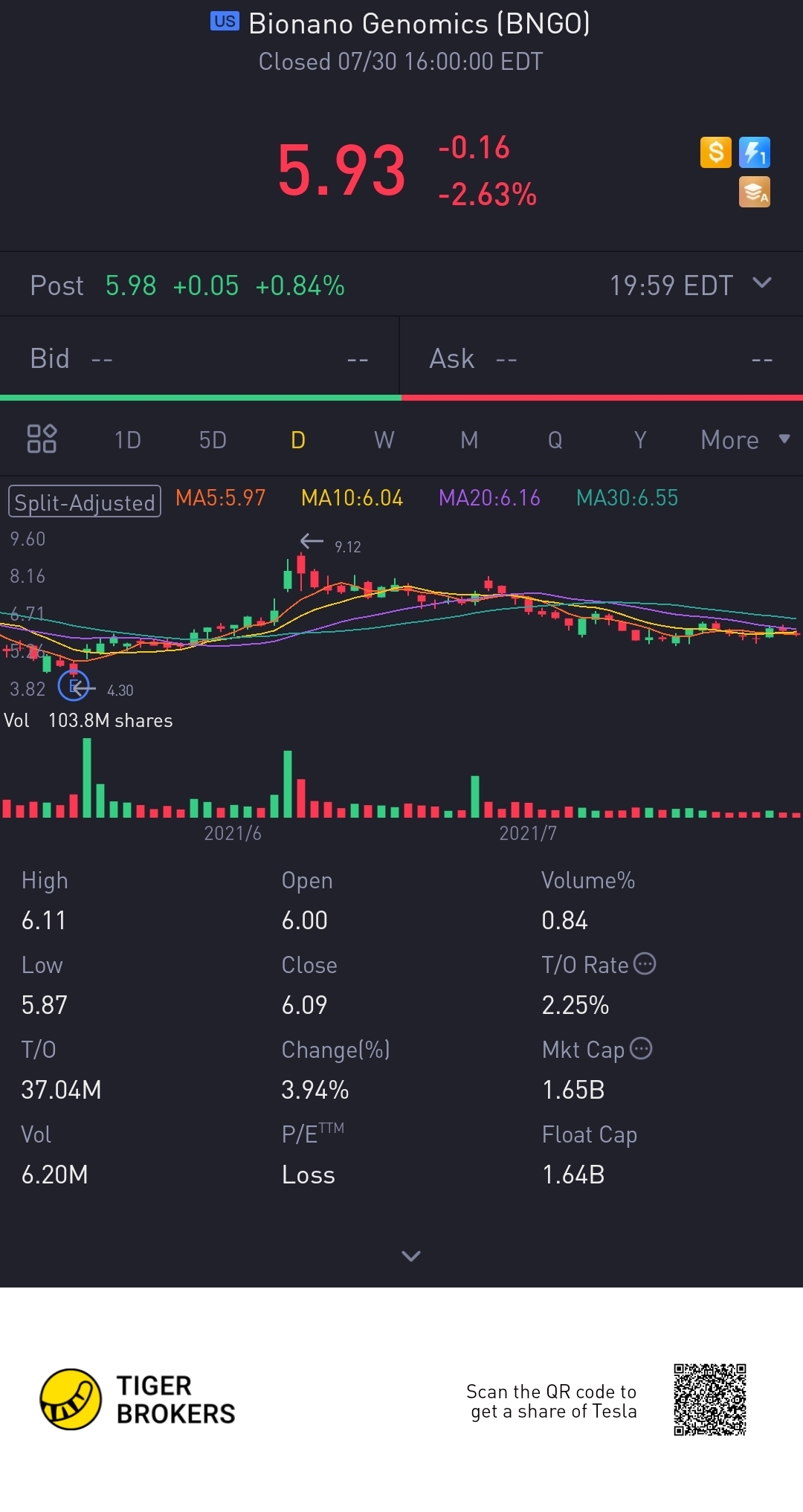Image resolution: width=803 pixels, height=1512 pixels.
Task: Tap the Volume% value 0.84
Action: (x=564, y=921)
